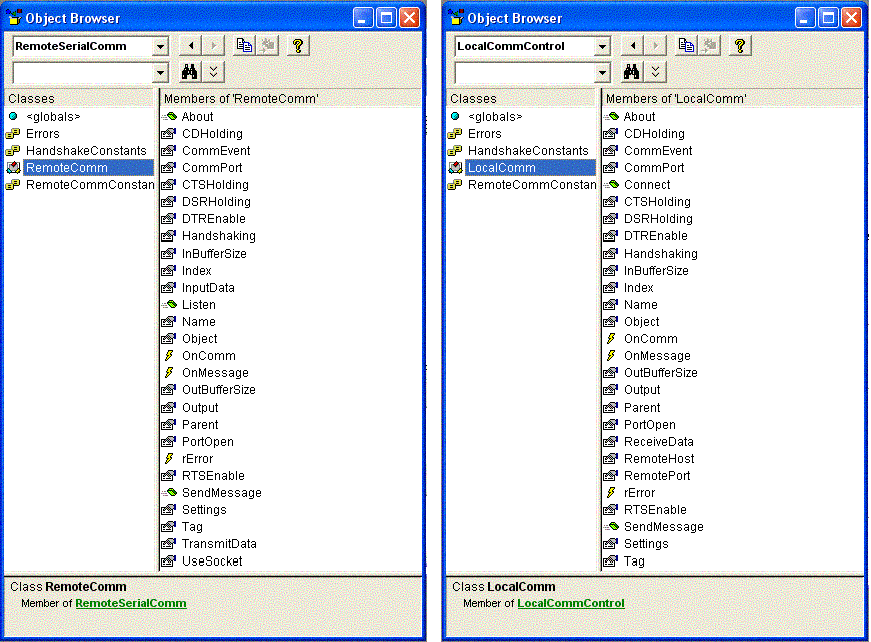Open Help question mark in the RemoteSerialComm window

coord(298,46)
